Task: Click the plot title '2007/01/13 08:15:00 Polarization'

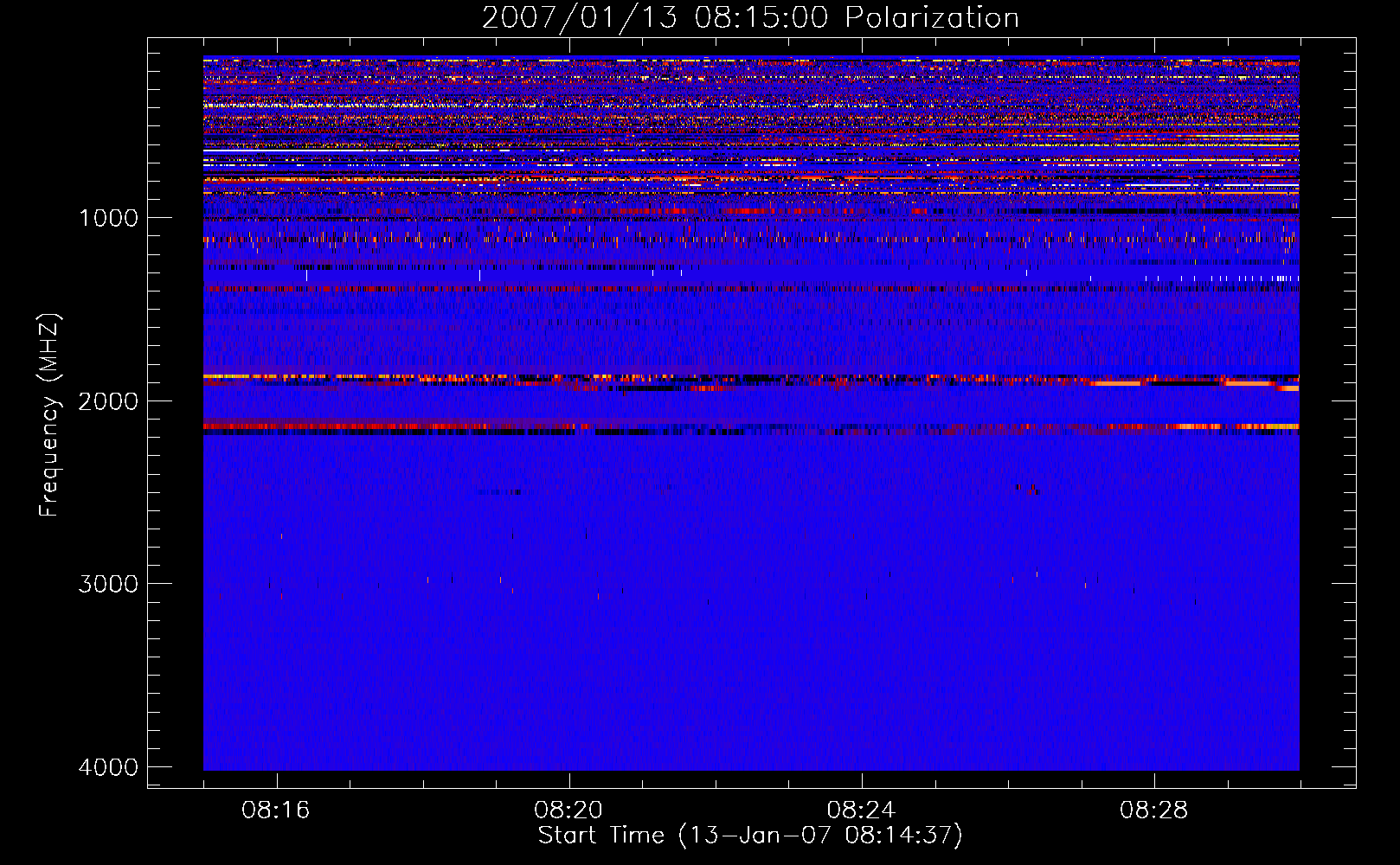Action: coord(750,18)
